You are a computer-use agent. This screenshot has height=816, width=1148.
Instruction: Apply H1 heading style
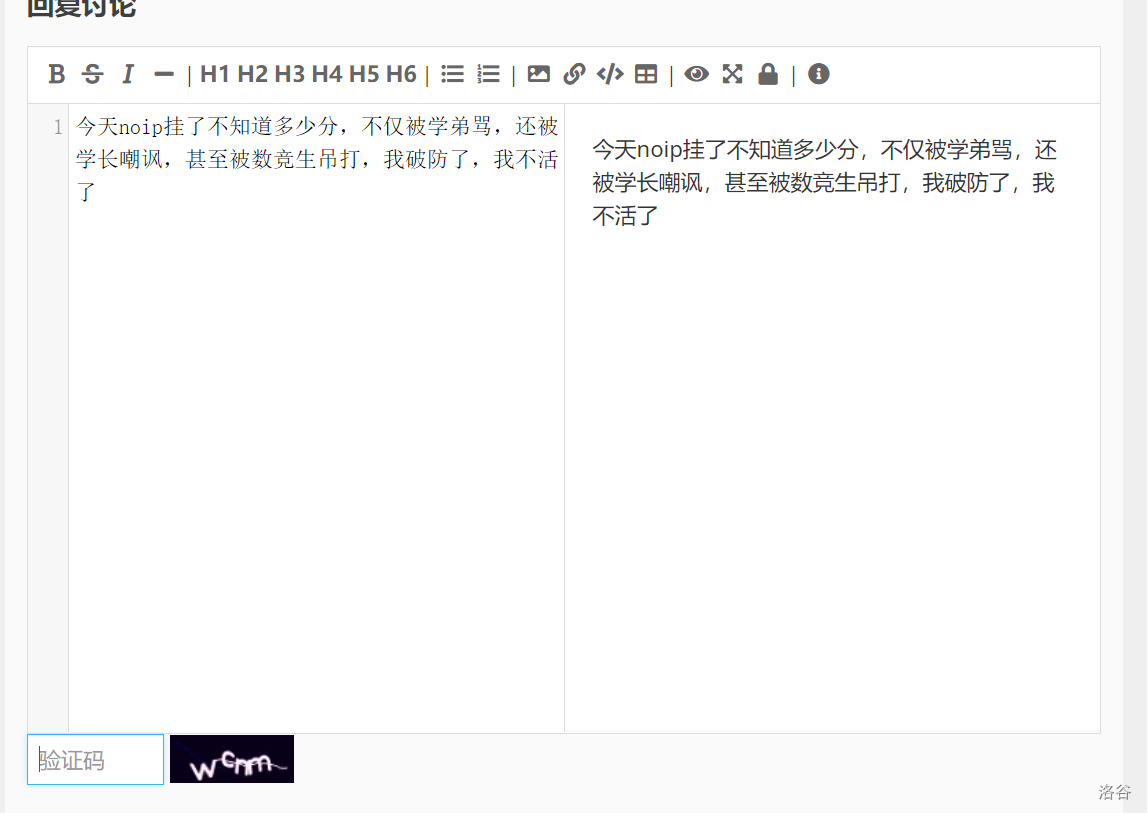215,74
